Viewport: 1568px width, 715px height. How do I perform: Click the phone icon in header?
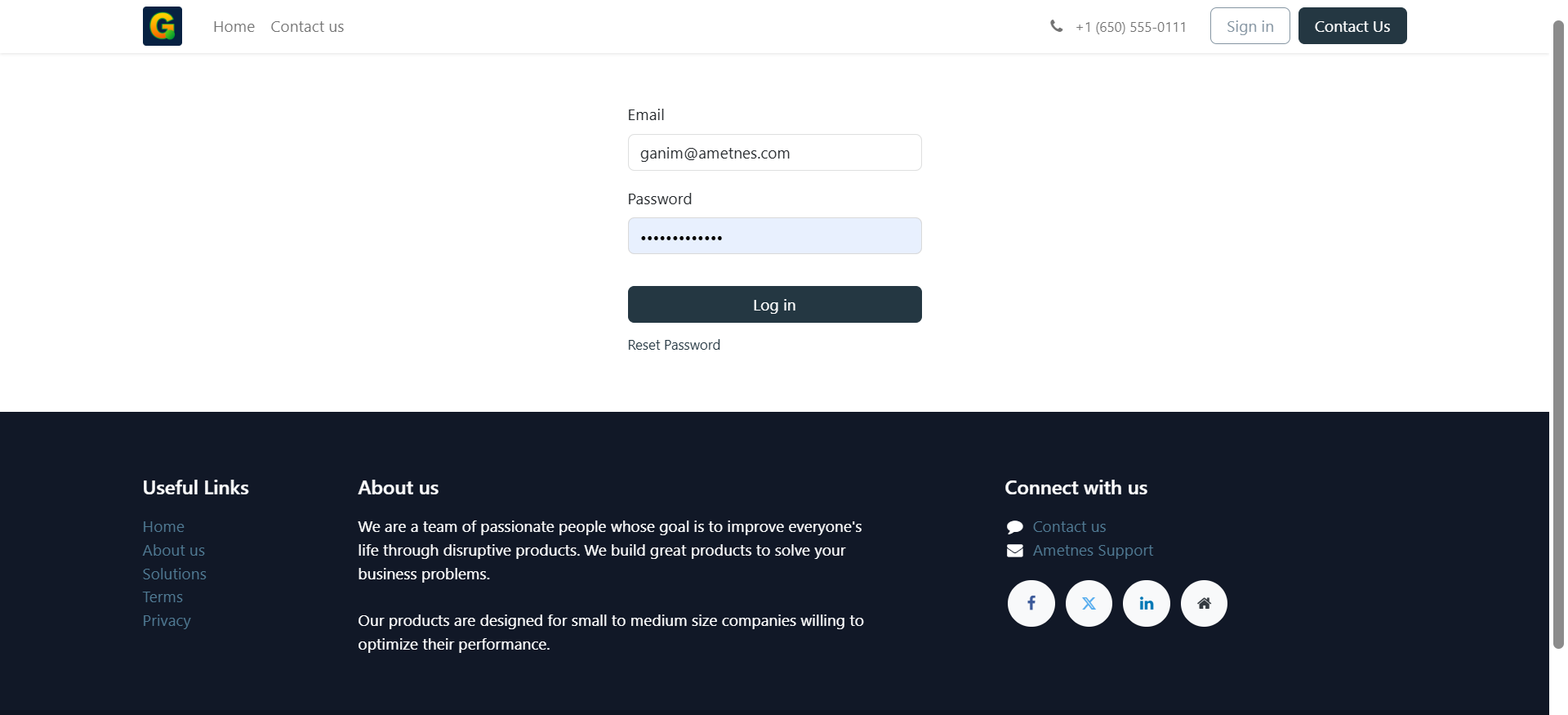pyautogui.click(x=1056, y=26)
